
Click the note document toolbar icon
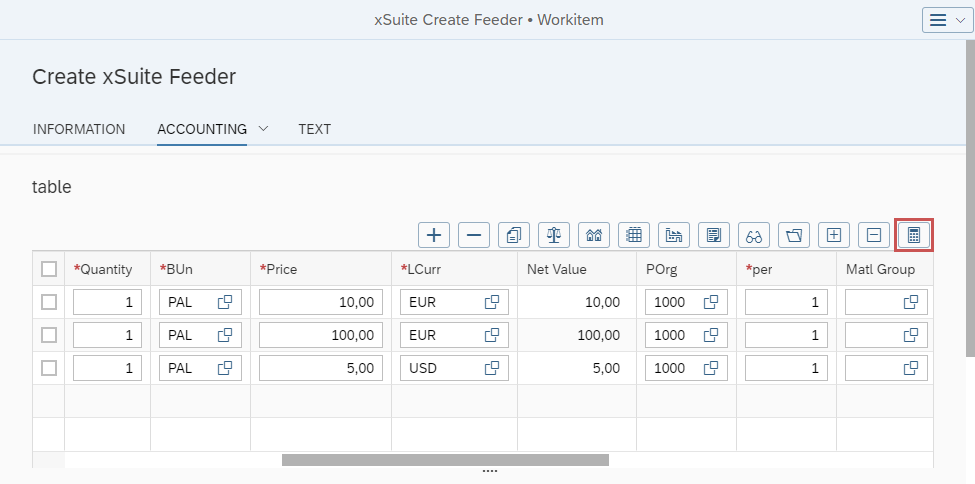coord(714,235)
